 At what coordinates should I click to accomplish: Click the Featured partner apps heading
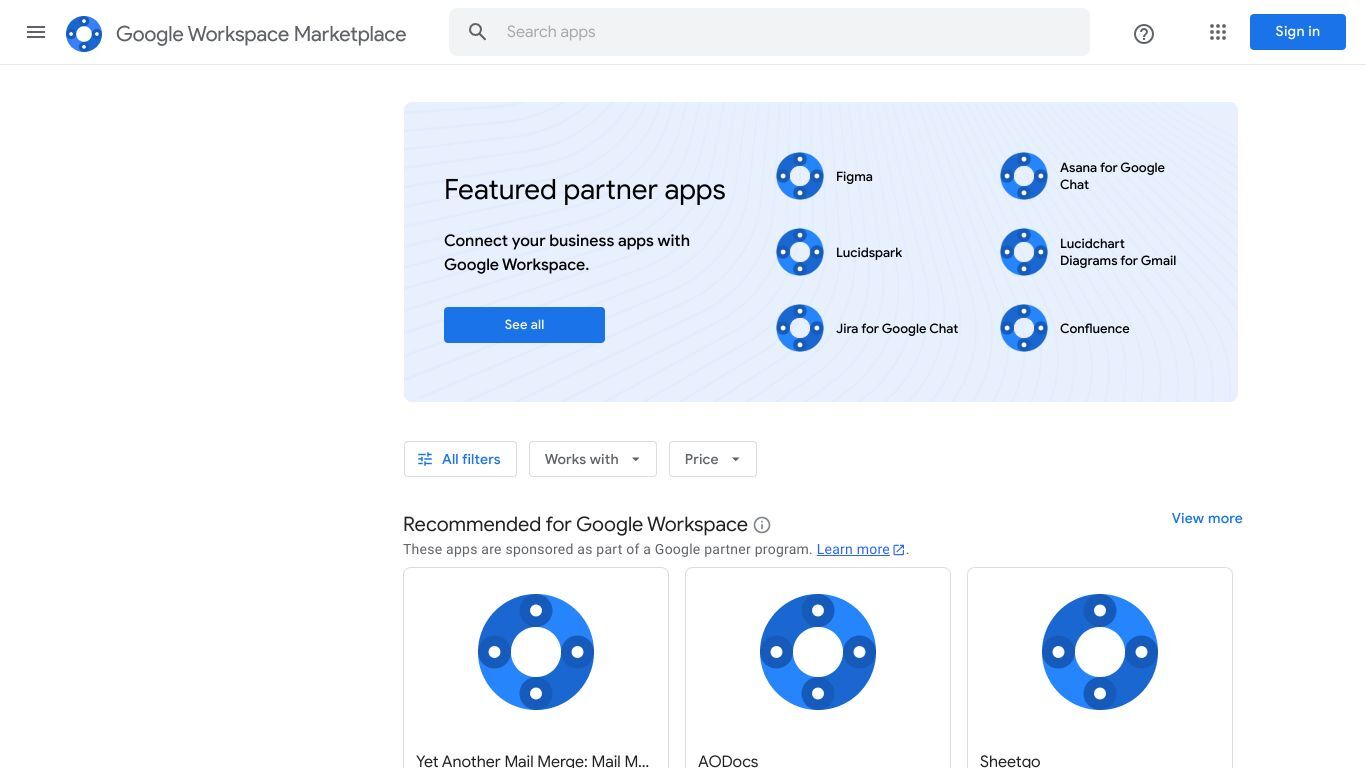585,190
